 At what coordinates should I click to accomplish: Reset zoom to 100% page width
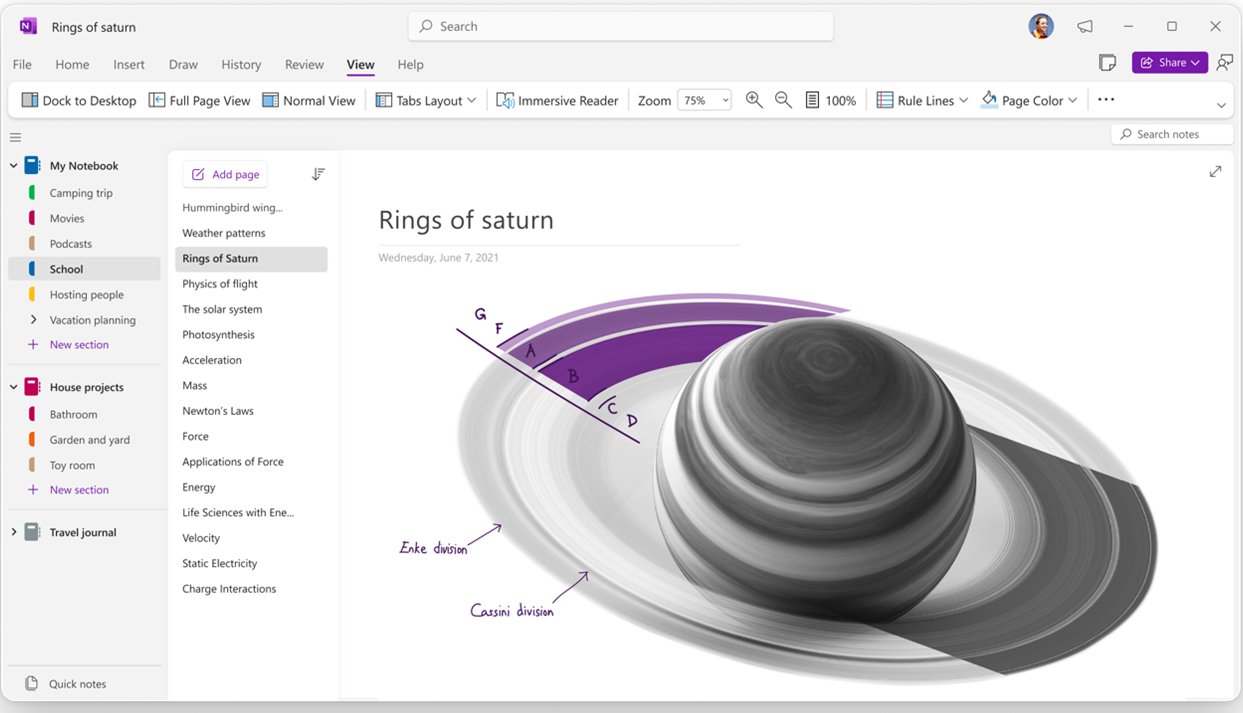point(831,99)
